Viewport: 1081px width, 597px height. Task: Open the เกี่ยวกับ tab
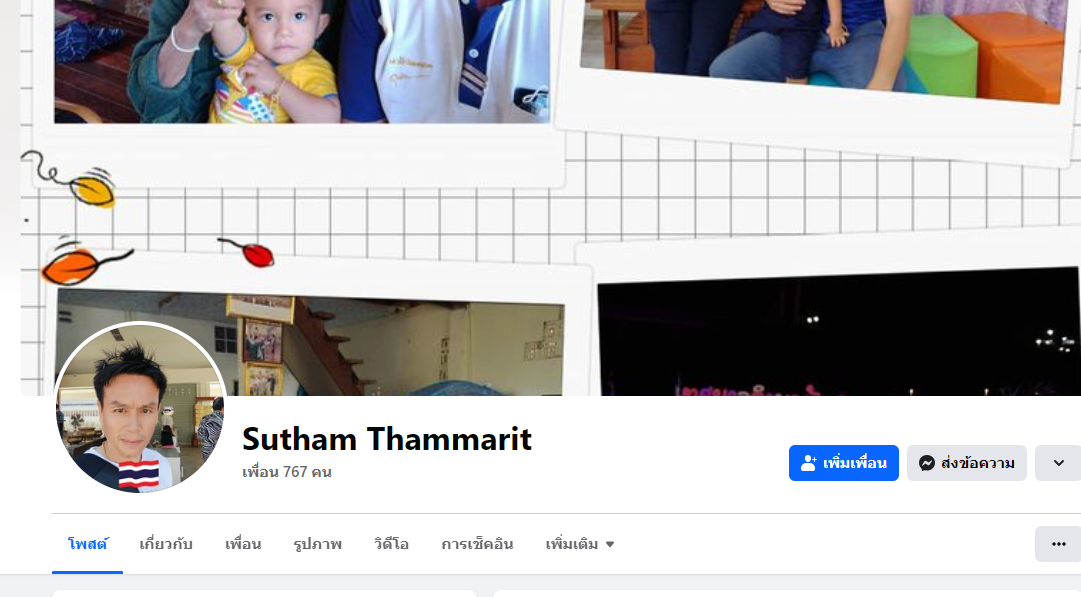coord(166,544)
